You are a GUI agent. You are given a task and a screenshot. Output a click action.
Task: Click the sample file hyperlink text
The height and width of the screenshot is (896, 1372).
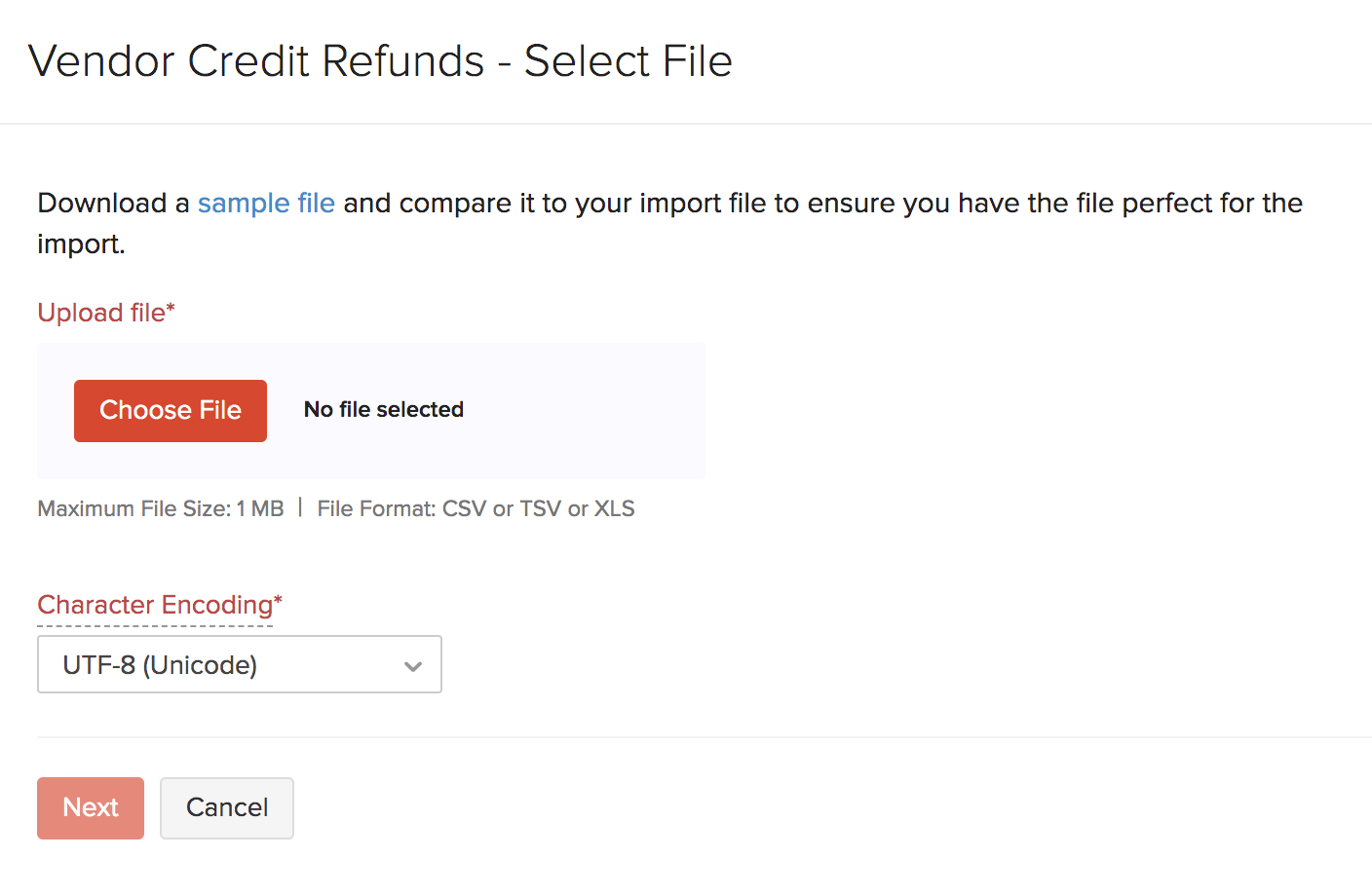pos(266,204)
